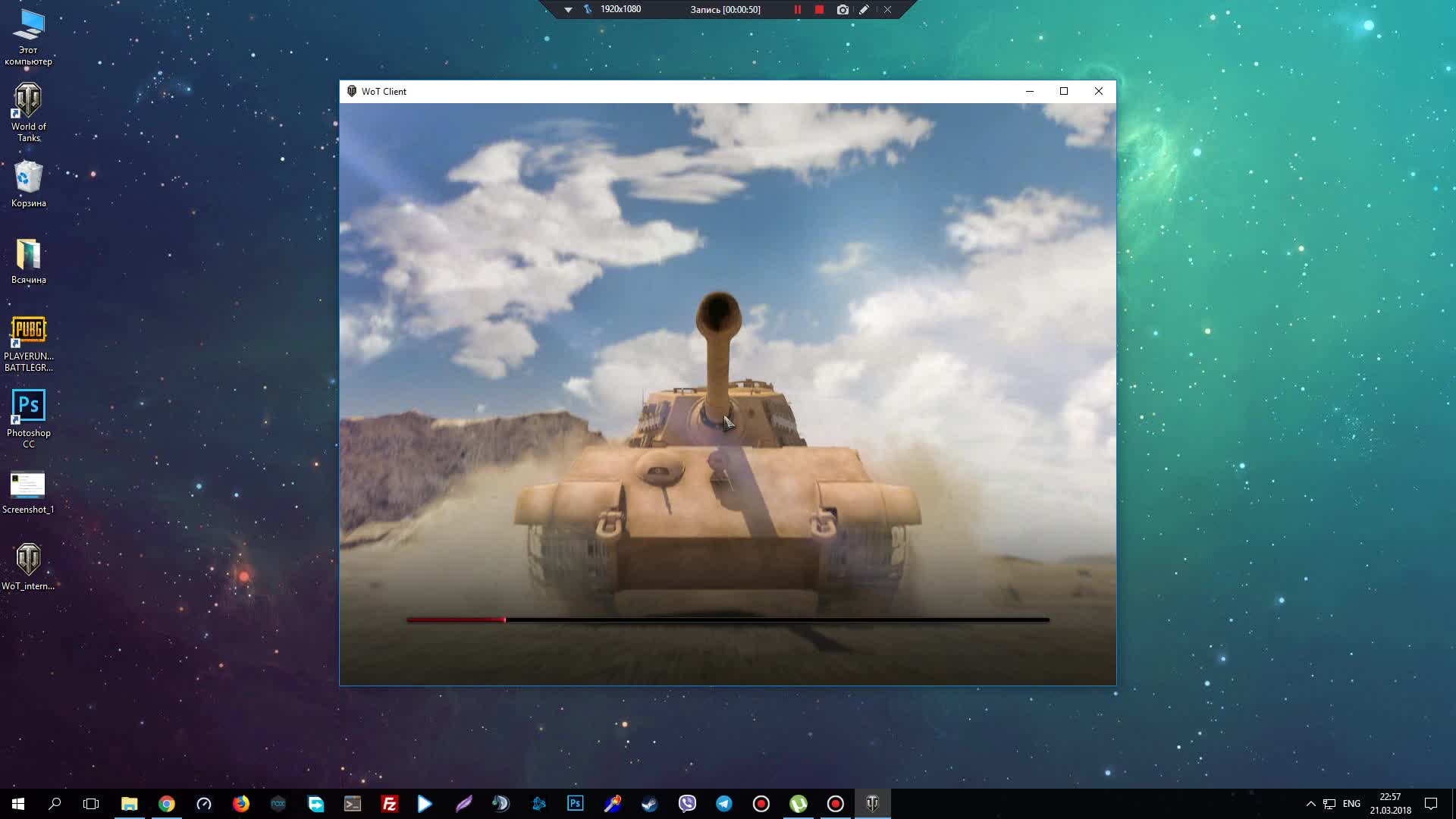1456x819 pixels.
Task: Open the SteelSeries-style head icon in taskbar
Action: click(501, 804)
